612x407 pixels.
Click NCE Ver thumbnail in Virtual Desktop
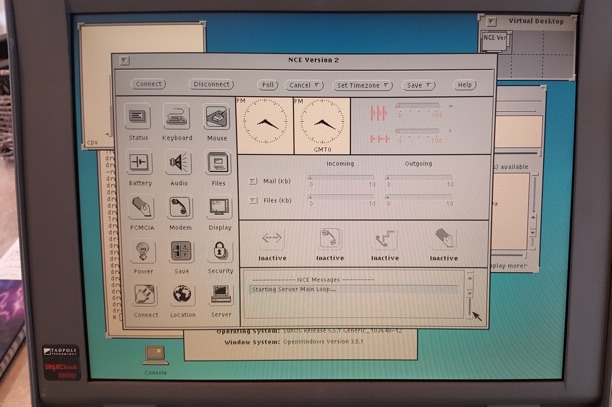(x=496, y=41)
